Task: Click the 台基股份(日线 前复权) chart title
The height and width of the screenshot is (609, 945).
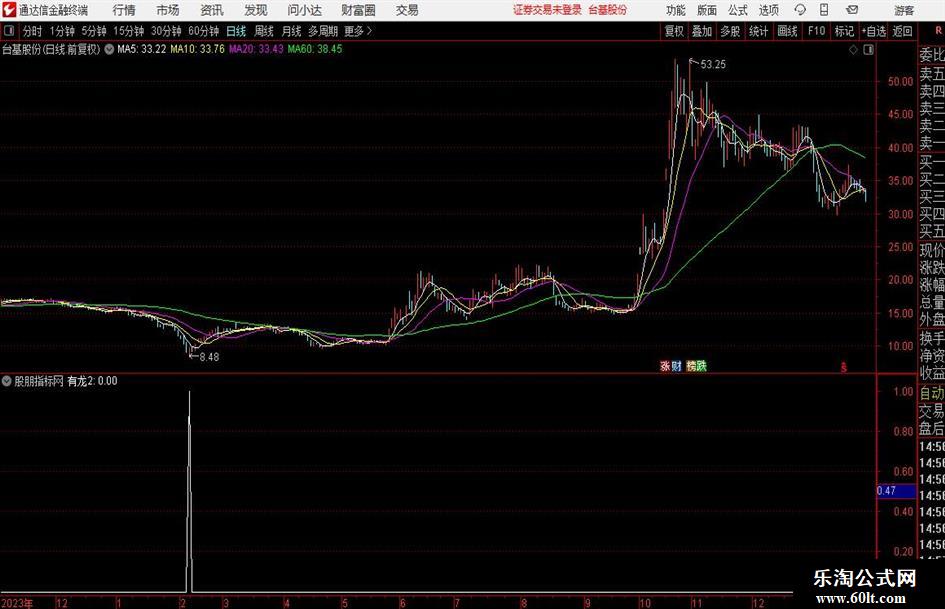Action: tap(51, 49)
